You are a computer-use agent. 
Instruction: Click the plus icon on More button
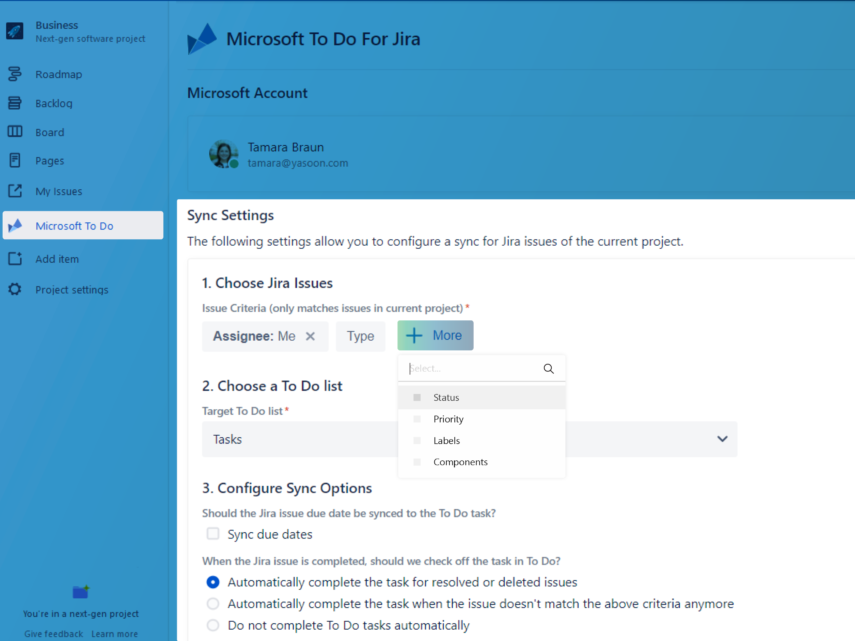pos(414,335)
